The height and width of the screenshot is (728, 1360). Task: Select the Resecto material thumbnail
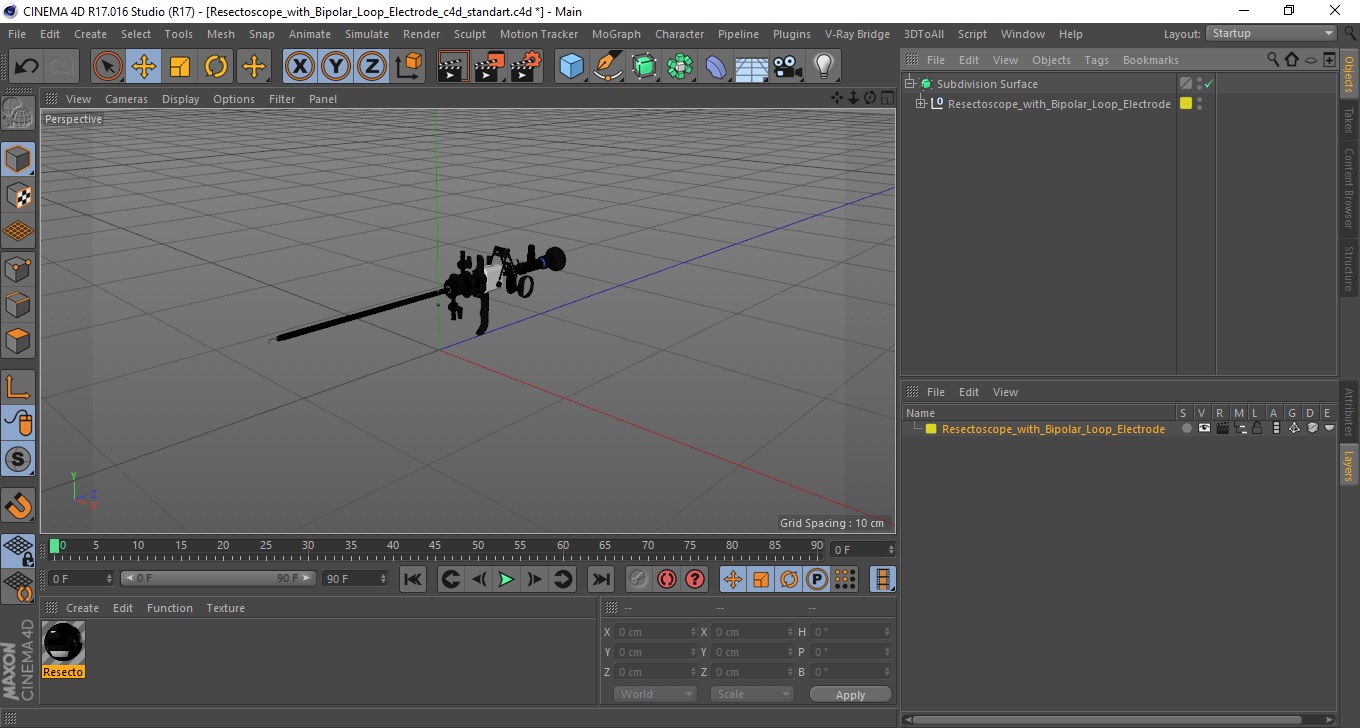pos(64,643)
